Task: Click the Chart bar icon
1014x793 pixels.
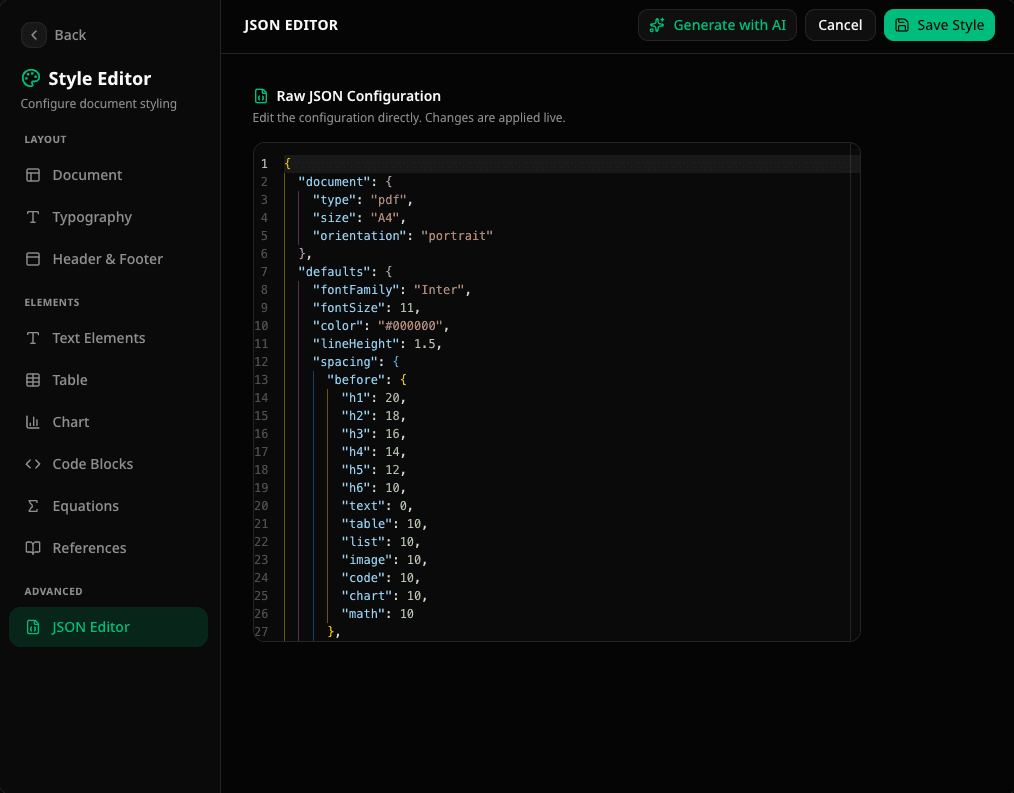Action: 33,422
